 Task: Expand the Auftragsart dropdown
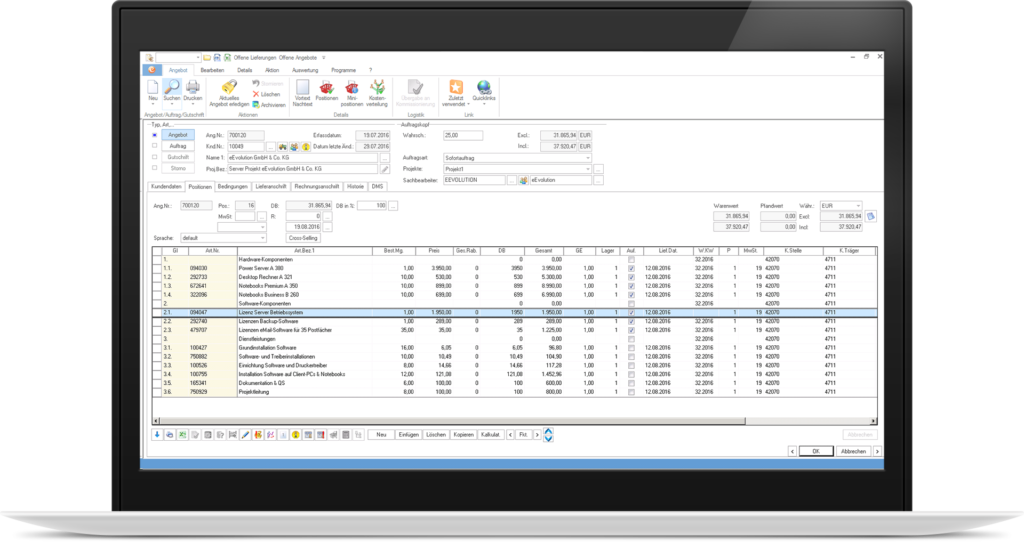click(588, 158)
